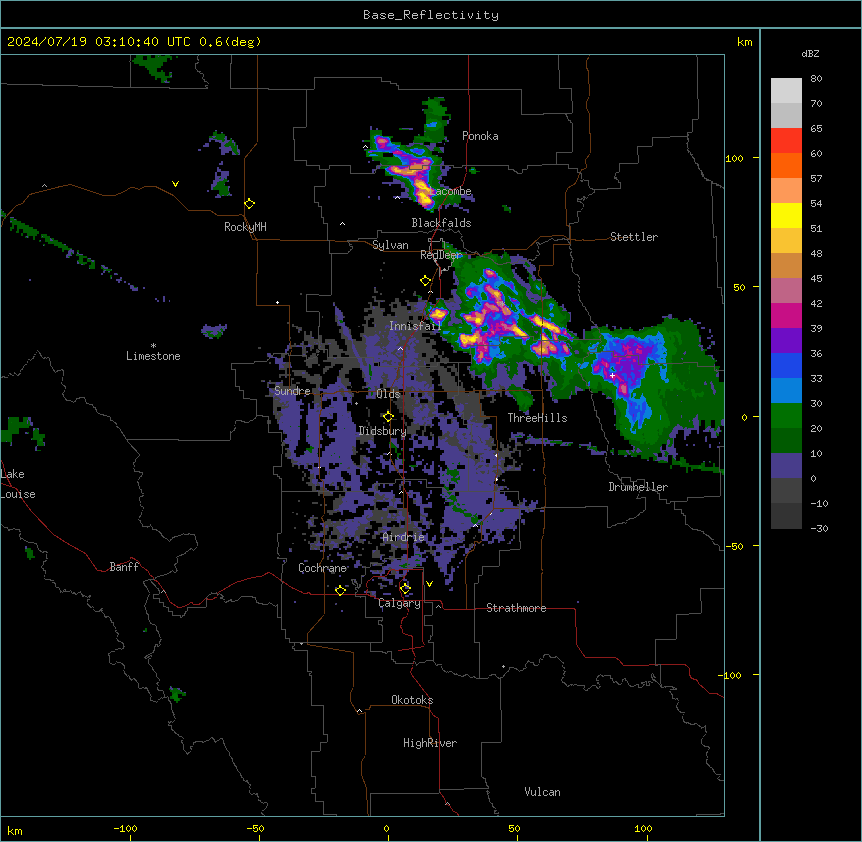Click the 45 value in dBZ legend
The width and height of the screenshot is (862, 842).
tap(816, 279)
